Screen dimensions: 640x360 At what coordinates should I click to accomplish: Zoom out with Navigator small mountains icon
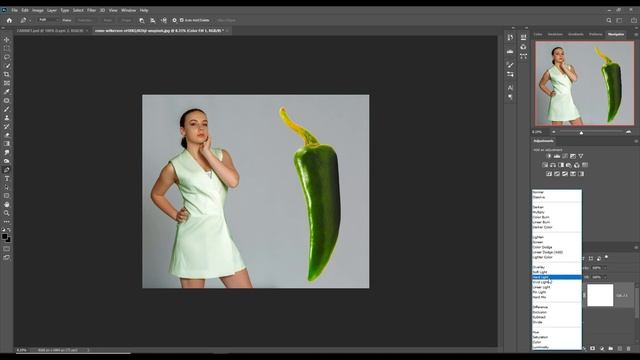(x=554, y=132)
